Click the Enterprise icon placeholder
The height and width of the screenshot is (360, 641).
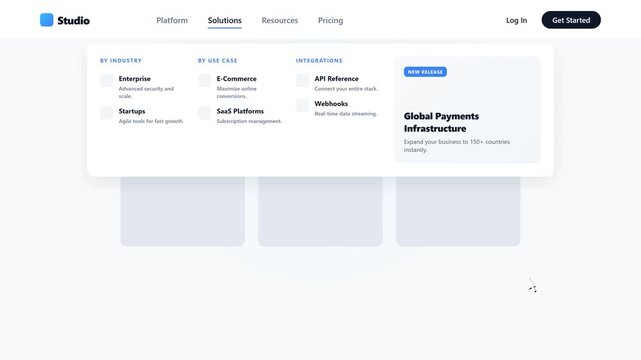pos(107,80)
